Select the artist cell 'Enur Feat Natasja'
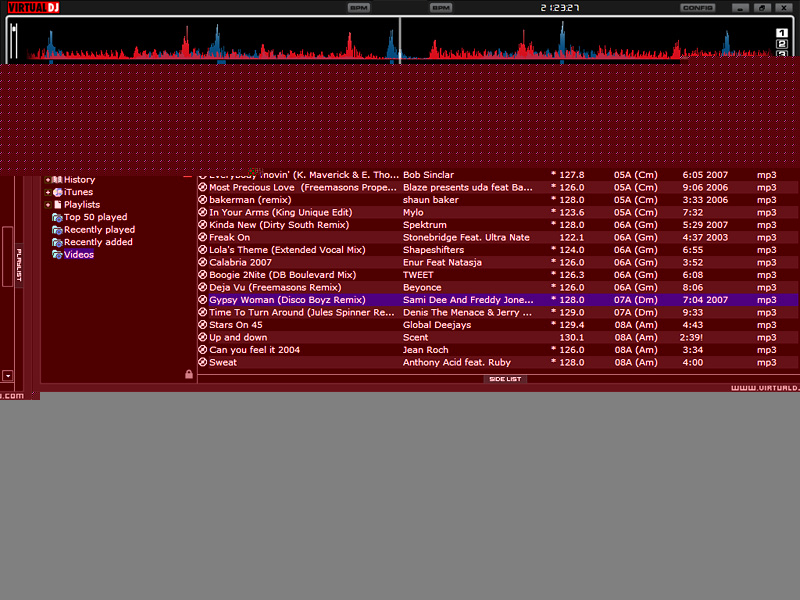800x600 pixels. pos(442,262)
